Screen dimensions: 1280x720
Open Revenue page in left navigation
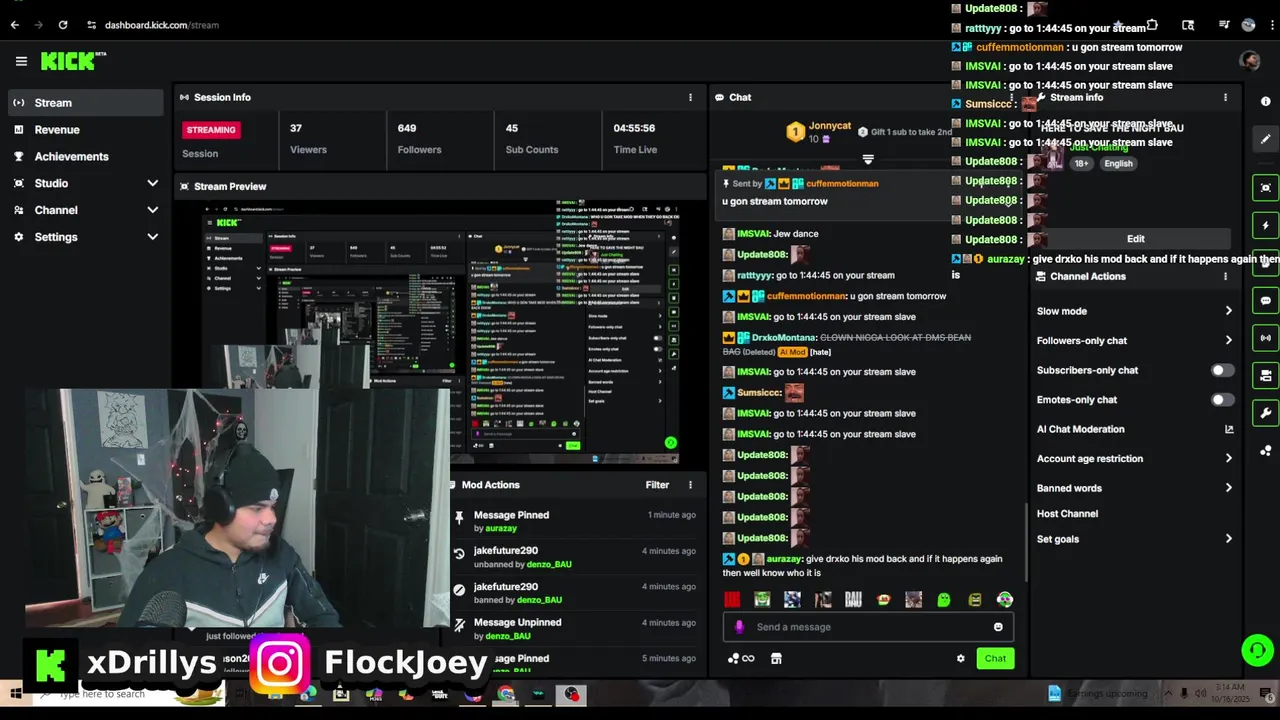coord(86,129)
